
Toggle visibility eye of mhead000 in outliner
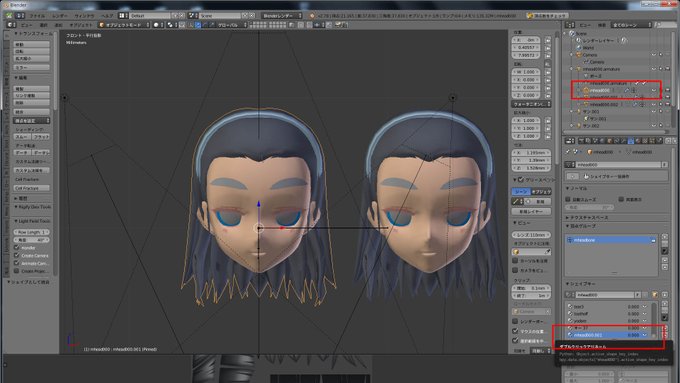click(654, 90)
